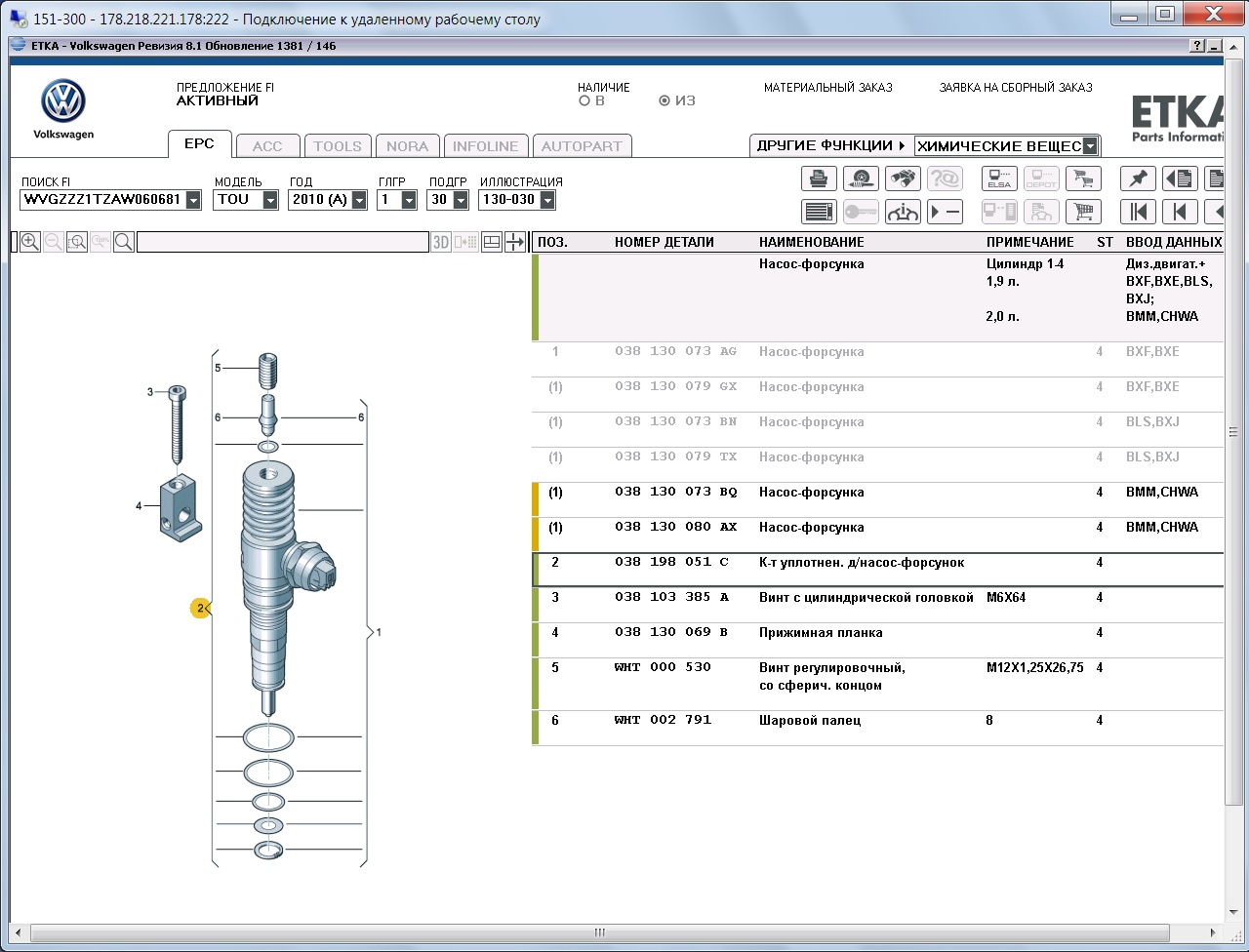Screen dimensions: 1249x952
Task: Click МАТЕРИАЛЬНЫЙ ЗАКАЗ link
Action: (828, 88)
